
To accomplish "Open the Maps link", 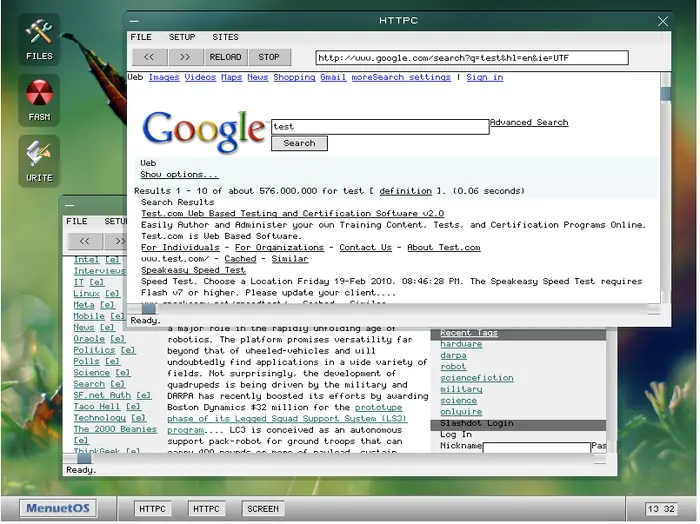I will pos(232,77).
